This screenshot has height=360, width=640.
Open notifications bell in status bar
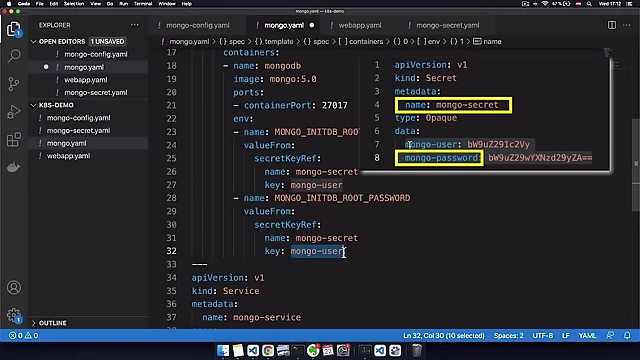(x=627, y=336)
